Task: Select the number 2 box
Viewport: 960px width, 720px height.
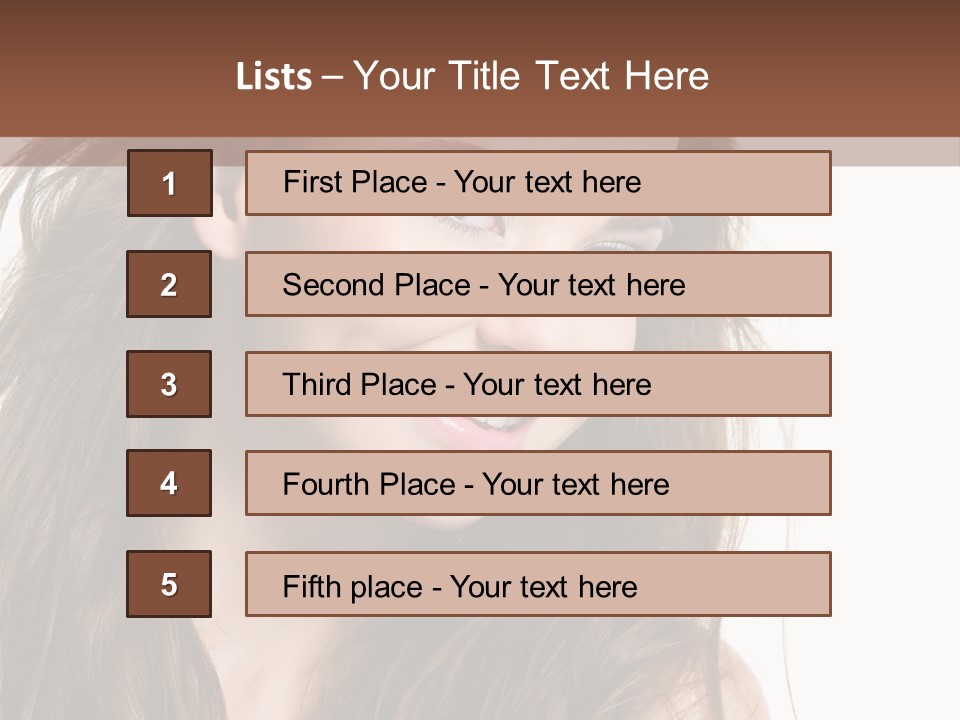Action: [x=169, y=284]
